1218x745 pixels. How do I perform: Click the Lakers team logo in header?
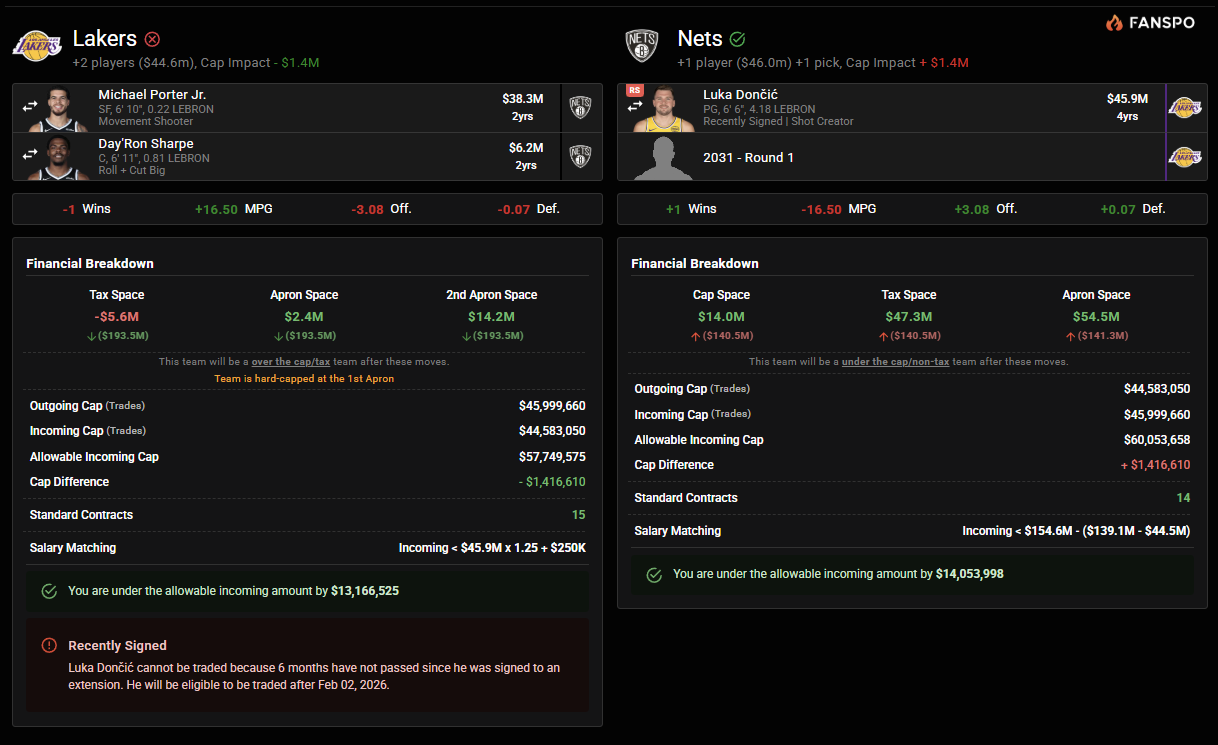coord(37,46)
